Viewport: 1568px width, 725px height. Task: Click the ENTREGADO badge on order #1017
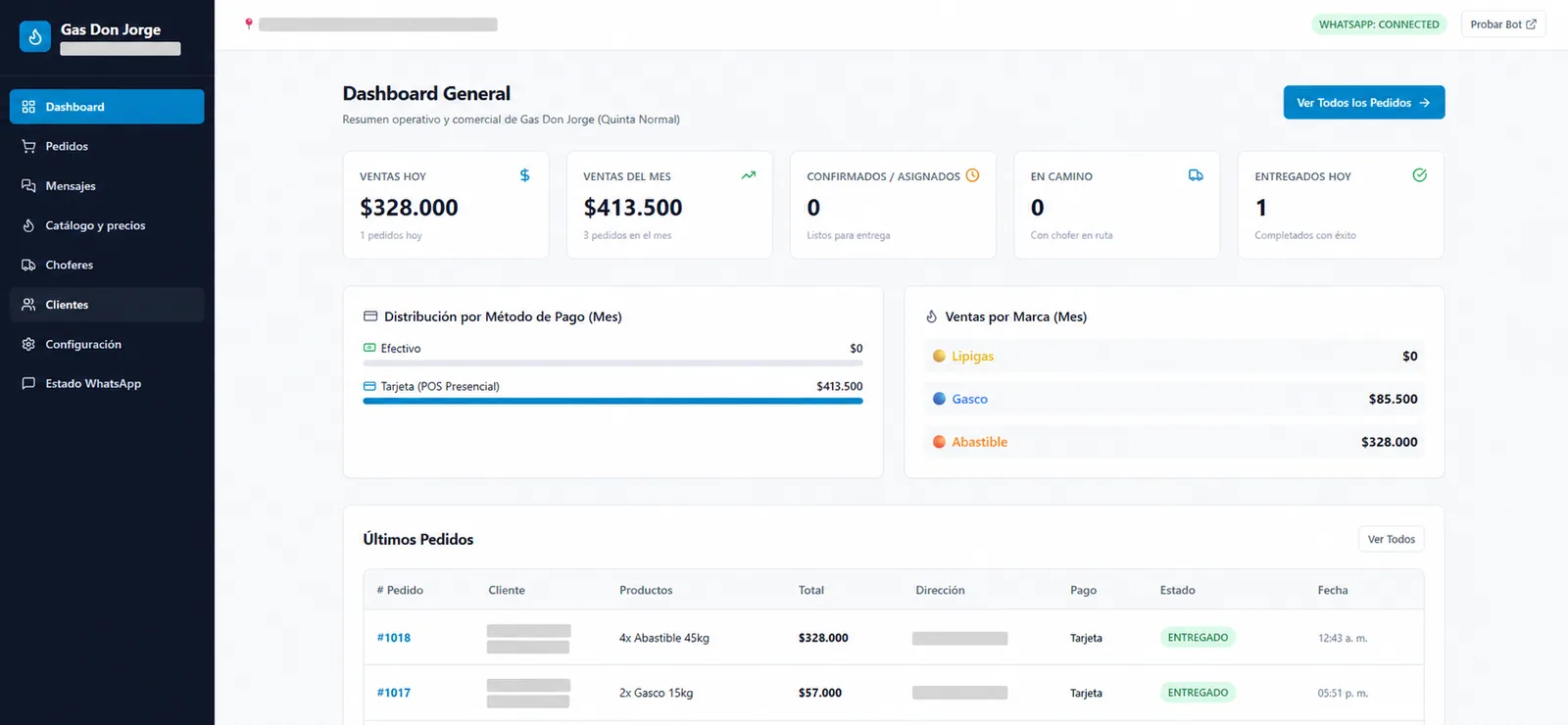tap(1198, 693)
